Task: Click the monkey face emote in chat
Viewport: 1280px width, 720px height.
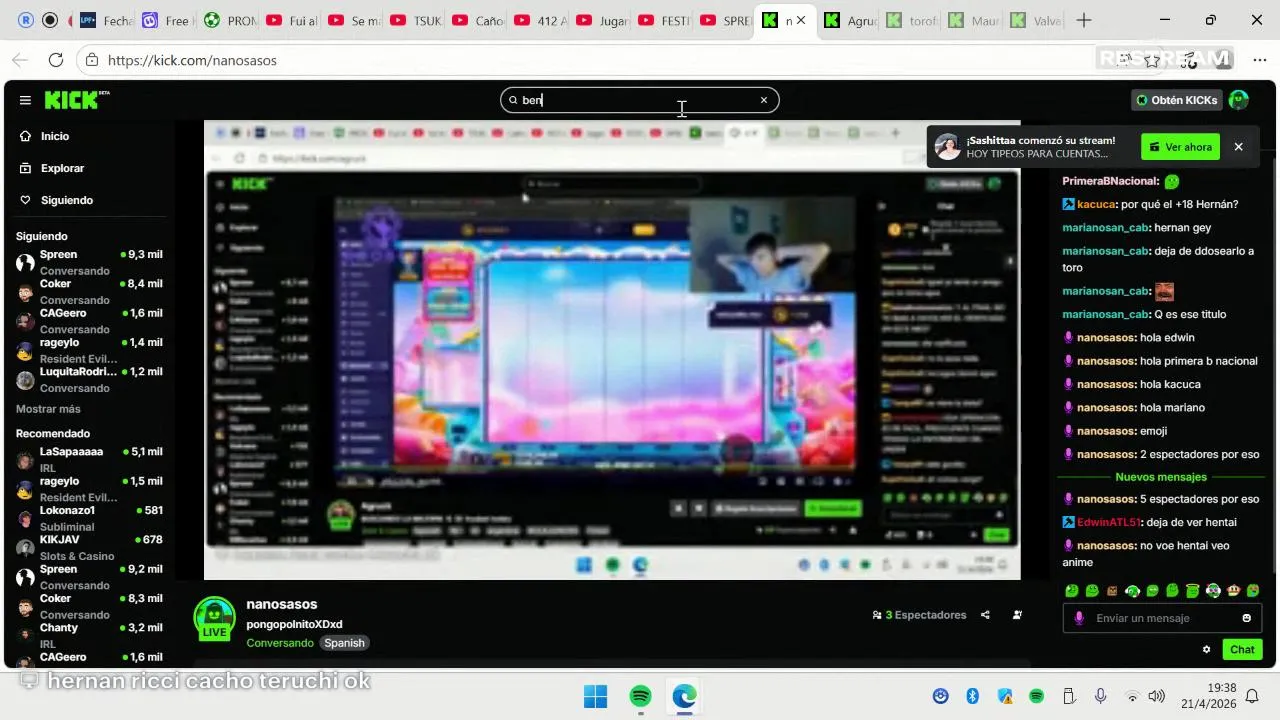Action: [1233, 591]
